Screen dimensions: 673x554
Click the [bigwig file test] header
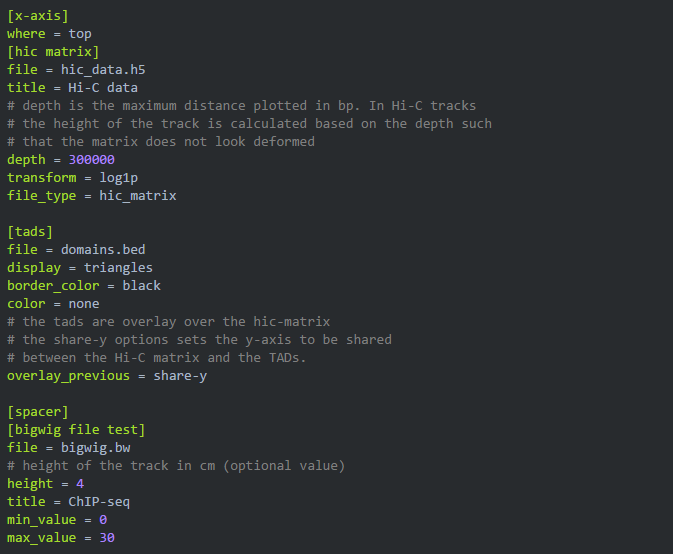tap(76, 430)
